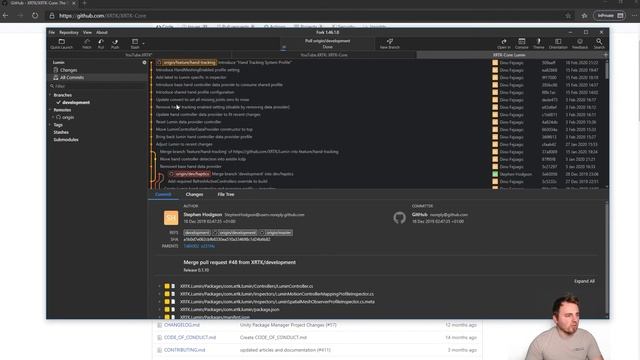This screenshot has height=360, width=640.
Task: Open the first parent commit link
Action: [191, 246]
